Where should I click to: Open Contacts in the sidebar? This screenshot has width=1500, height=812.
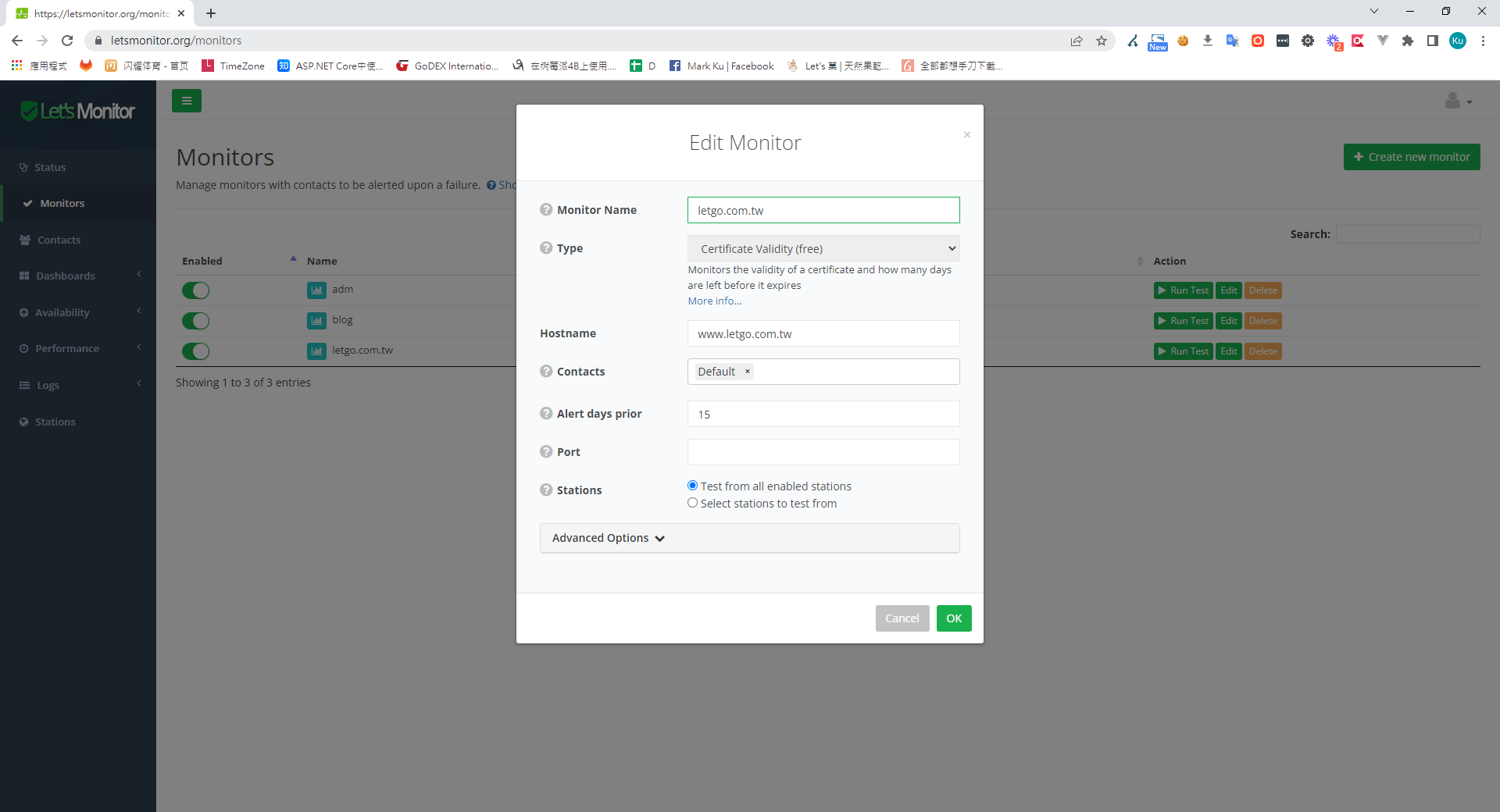tap(59, 240)
